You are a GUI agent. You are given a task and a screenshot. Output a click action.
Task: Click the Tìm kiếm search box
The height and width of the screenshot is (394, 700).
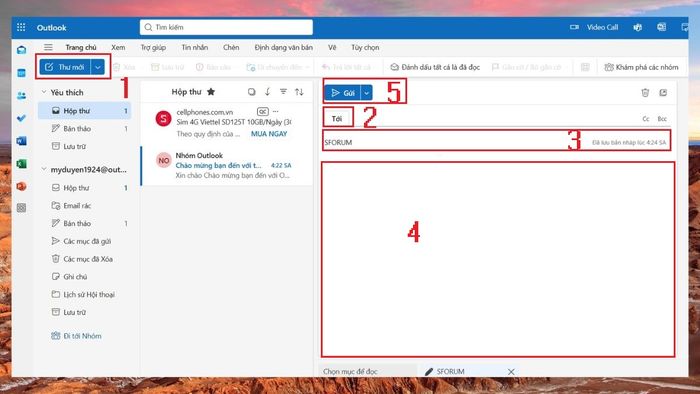pyautogui.click(x=226, y=27)
